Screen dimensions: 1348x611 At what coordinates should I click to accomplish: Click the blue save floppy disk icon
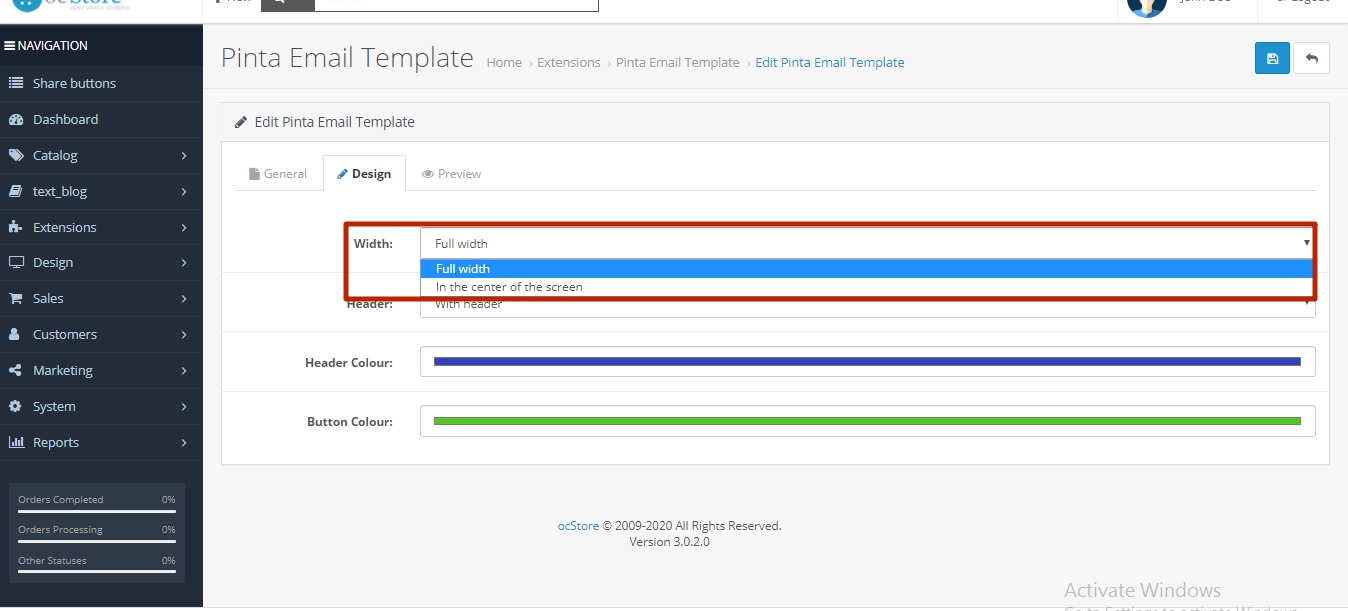tap(1272, 58)
